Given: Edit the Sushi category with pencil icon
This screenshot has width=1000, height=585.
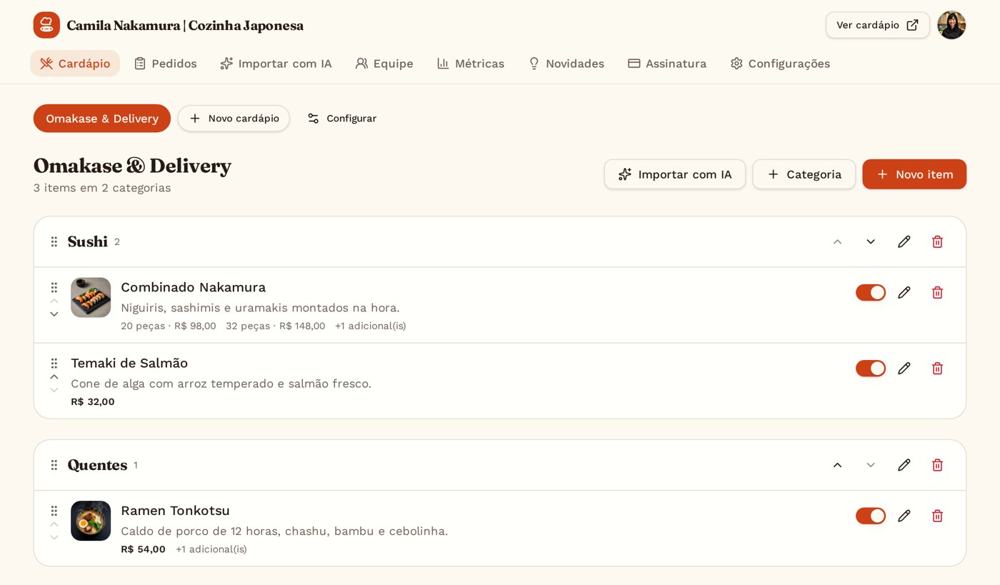Looking at the screenshot, I should 904,242.
